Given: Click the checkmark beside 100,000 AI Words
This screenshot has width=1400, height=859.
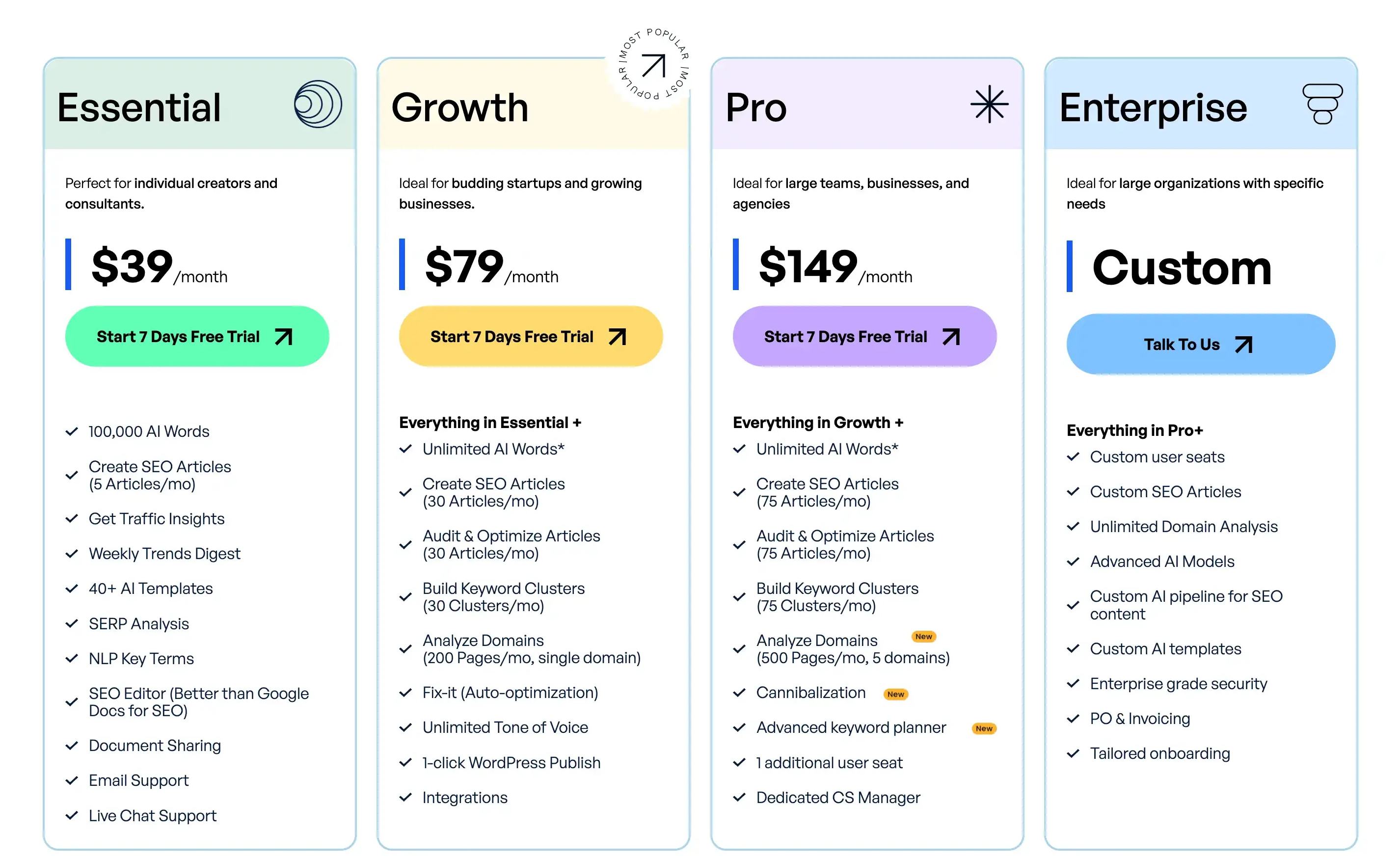Looking at the screenshot, I should coord(72,432).
